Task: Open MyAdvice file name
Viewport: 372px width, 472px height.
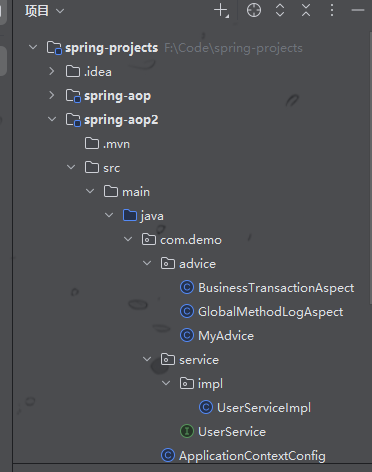Action: (x=226, y=336)
